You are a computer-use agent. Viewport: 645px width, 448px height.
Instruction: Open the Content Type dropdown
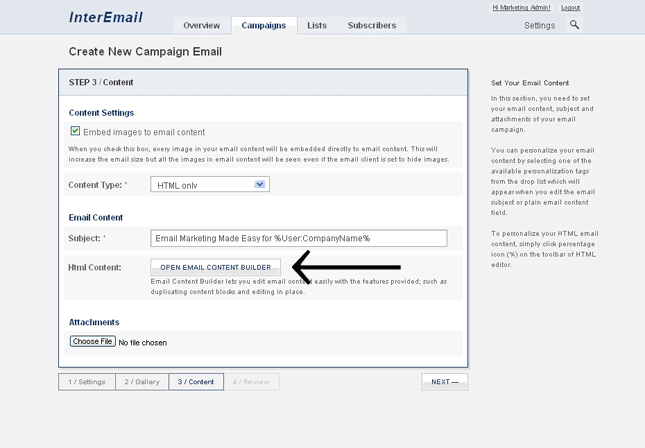(x=210, y=185)
